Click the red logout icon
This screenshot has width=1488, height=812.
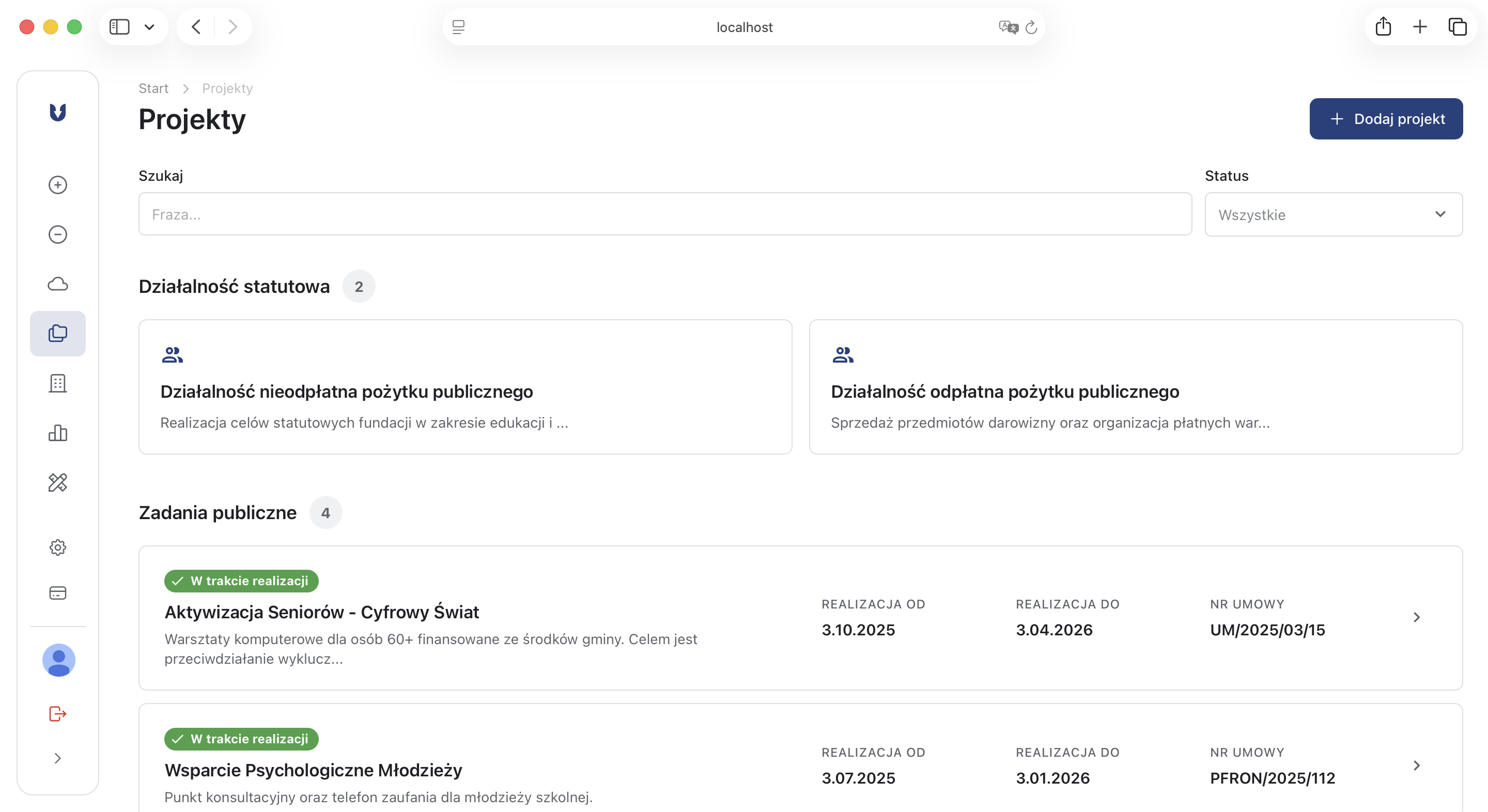pyautogui.click(x=58, y=714)
